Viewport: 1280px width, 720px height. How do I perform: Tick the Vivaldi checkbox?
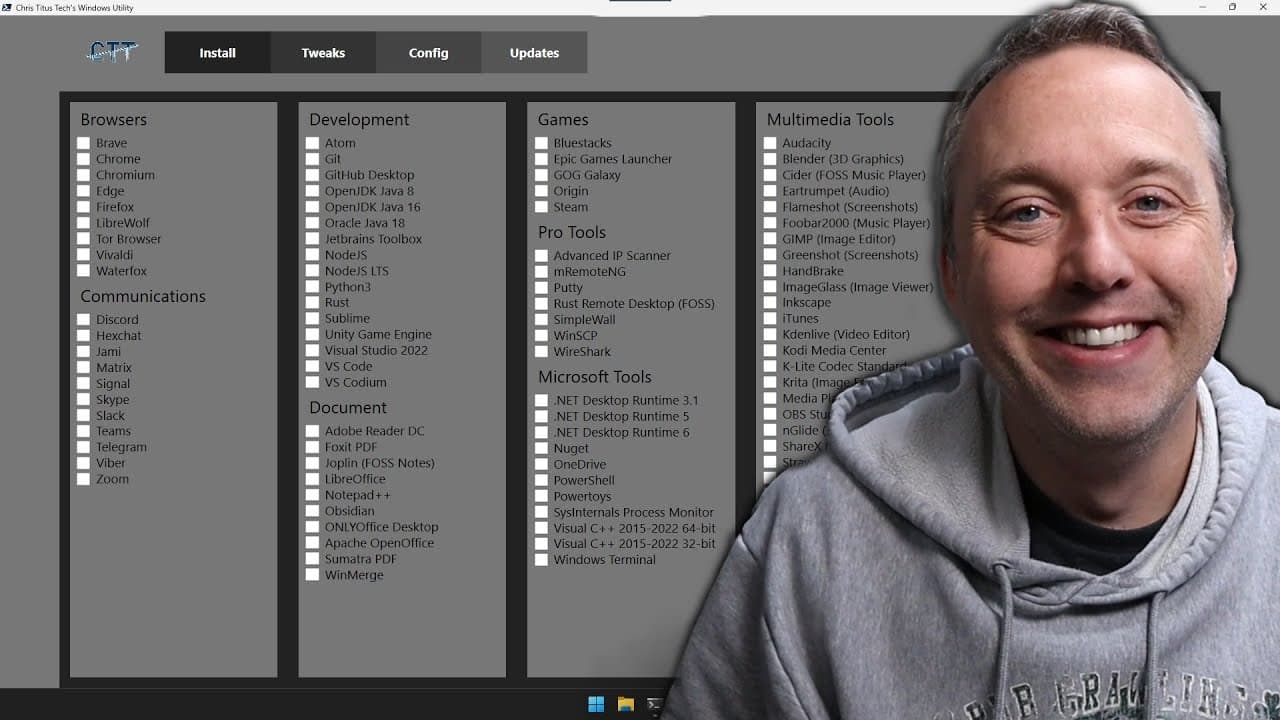click(x=84, y=255)
